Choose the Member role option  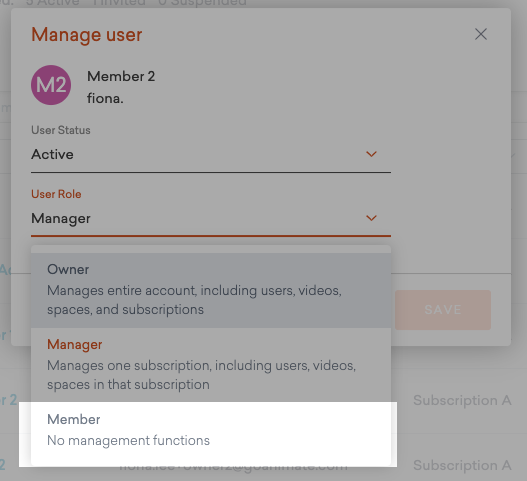pos(211,431)
